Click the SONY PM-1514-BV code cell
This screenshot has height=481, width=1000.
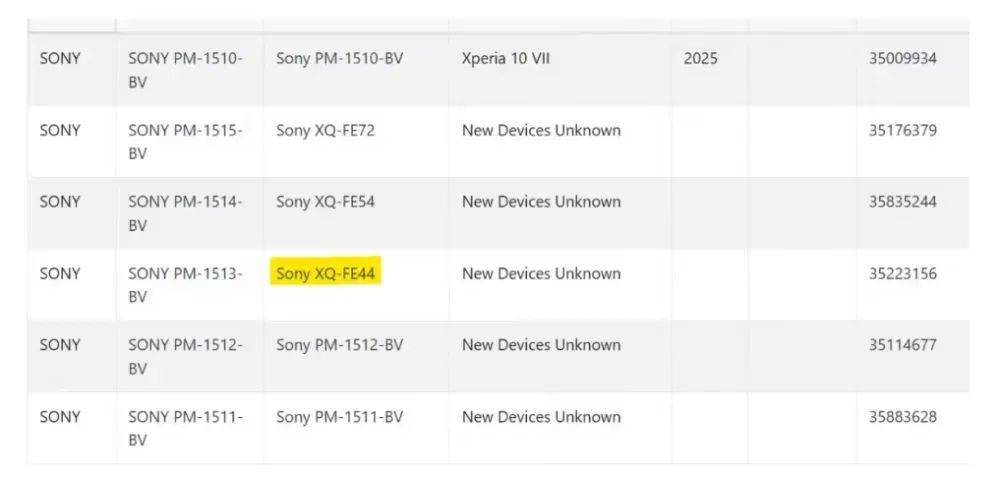[185, 213]
